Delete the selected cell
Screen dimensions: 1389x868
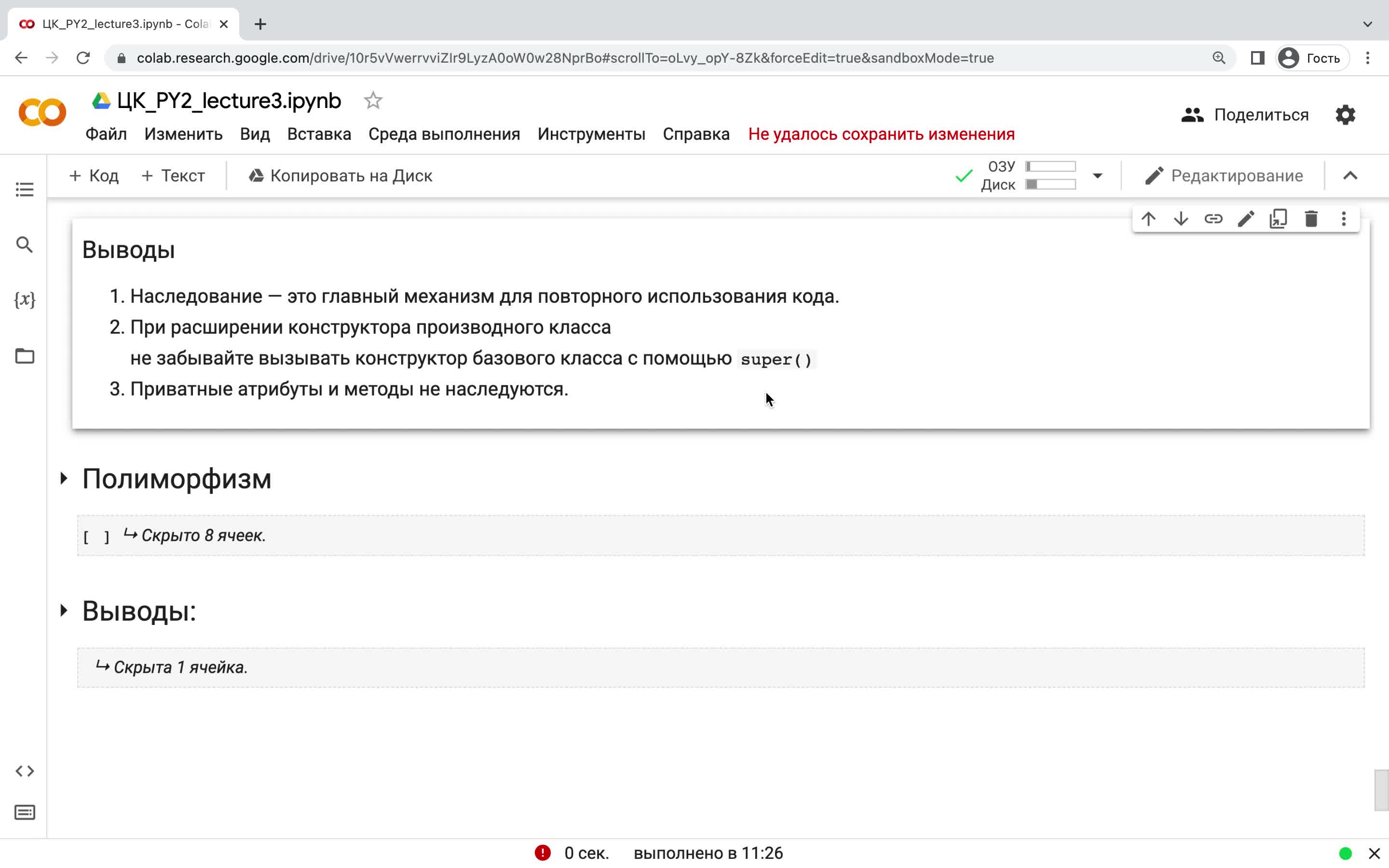click(x=1311, y=219)
